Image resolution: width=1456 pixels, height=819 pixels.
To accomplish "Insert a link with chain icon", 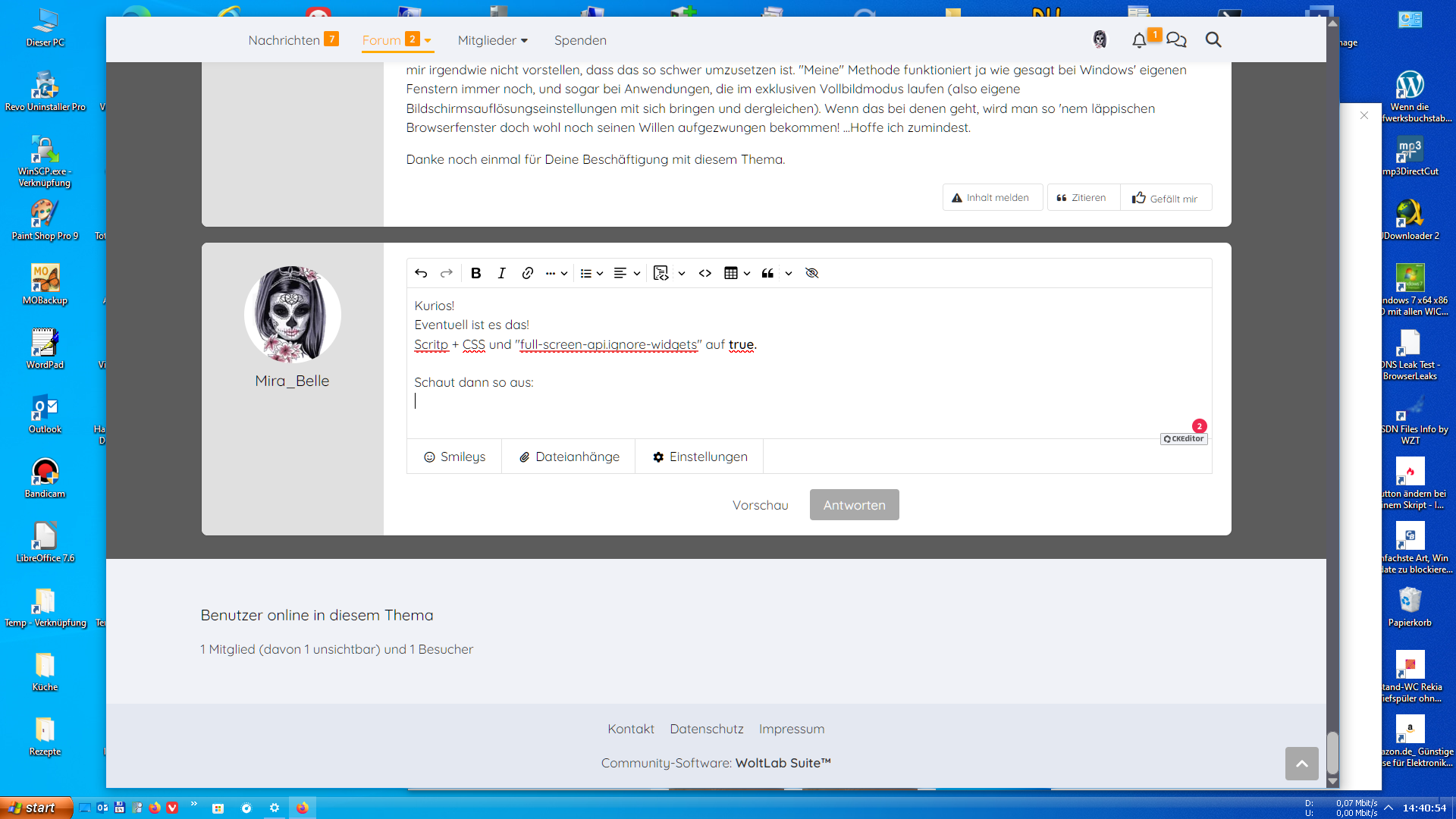I will (527, 273).
